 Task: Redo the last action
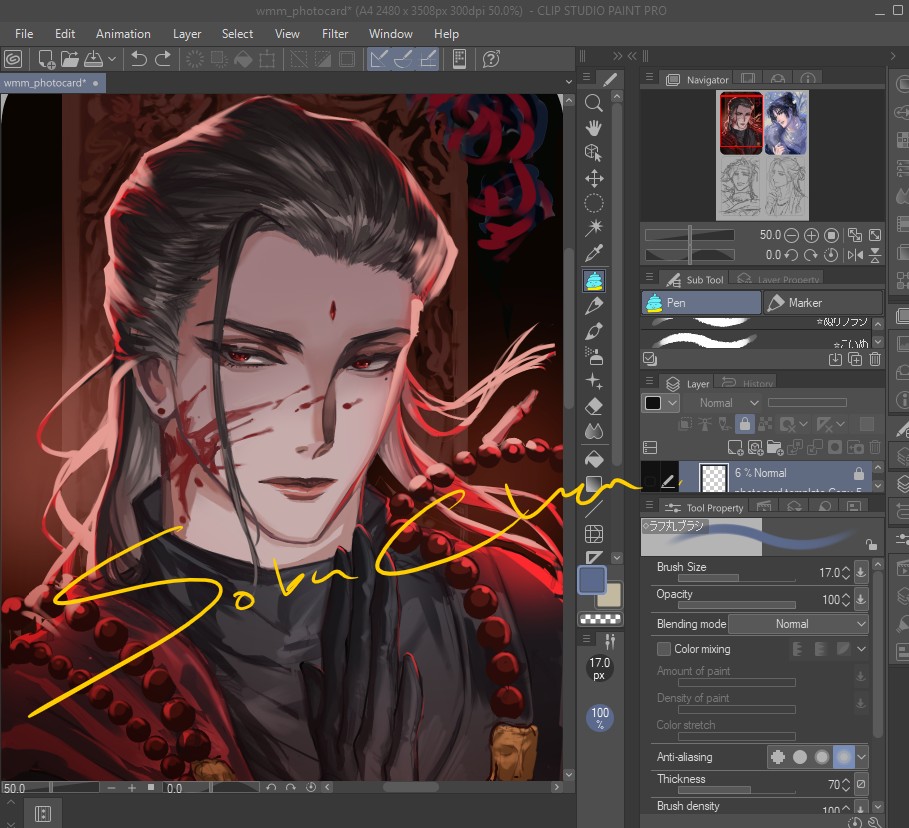[163, 59]
